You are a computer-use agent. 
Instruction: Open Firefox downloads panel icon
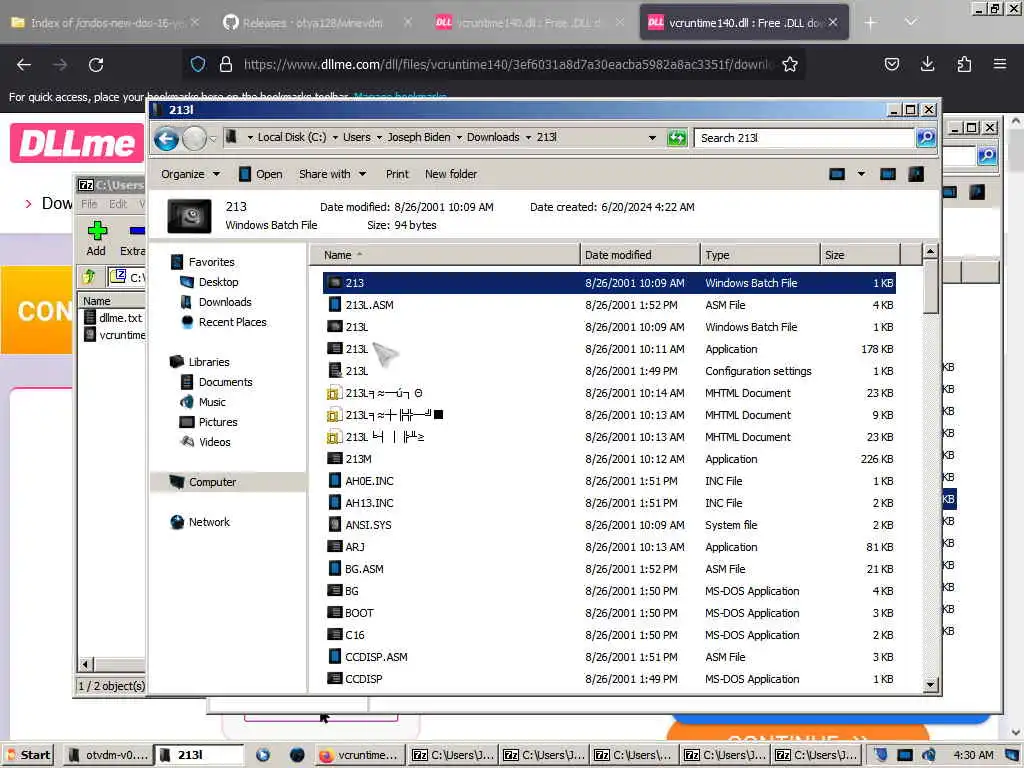(x=927, y=64)
